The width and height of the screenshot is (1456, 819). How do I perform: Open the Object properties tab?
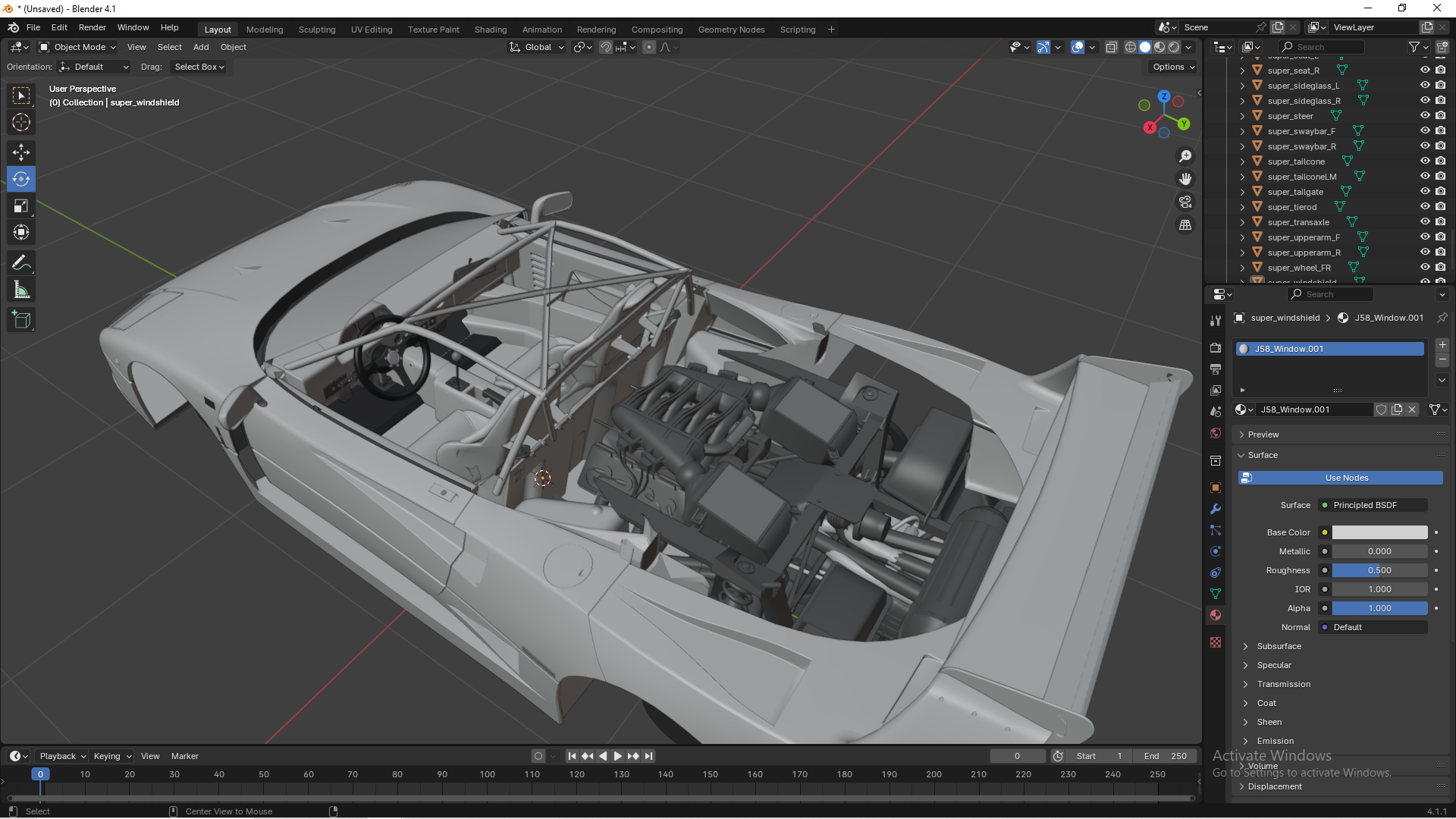(x=1216, y=488)
